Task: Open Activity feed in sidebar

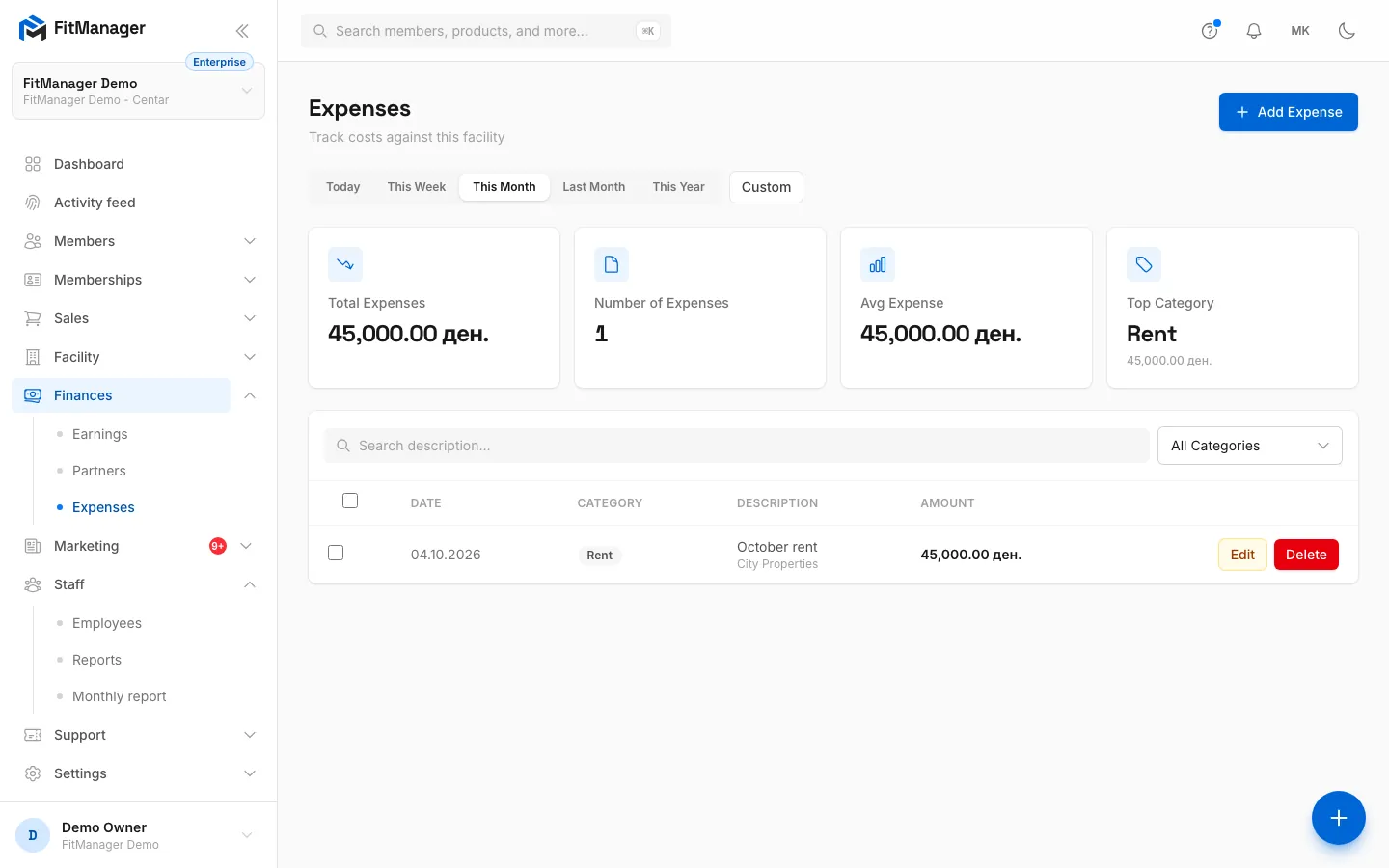Action: 121,203
